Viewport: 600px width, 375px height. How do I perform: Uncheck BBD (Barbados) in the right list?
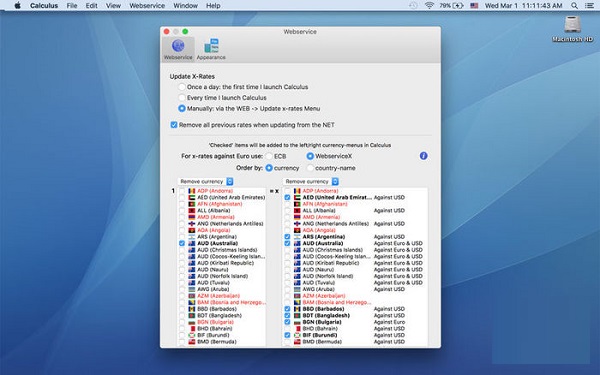click(x=287, y=309)
